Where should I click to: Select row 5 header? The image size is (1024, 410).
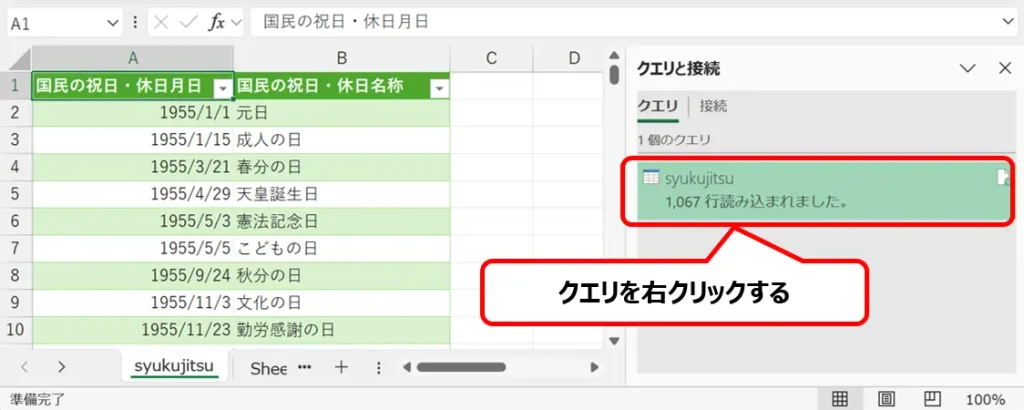coord(16,194)
